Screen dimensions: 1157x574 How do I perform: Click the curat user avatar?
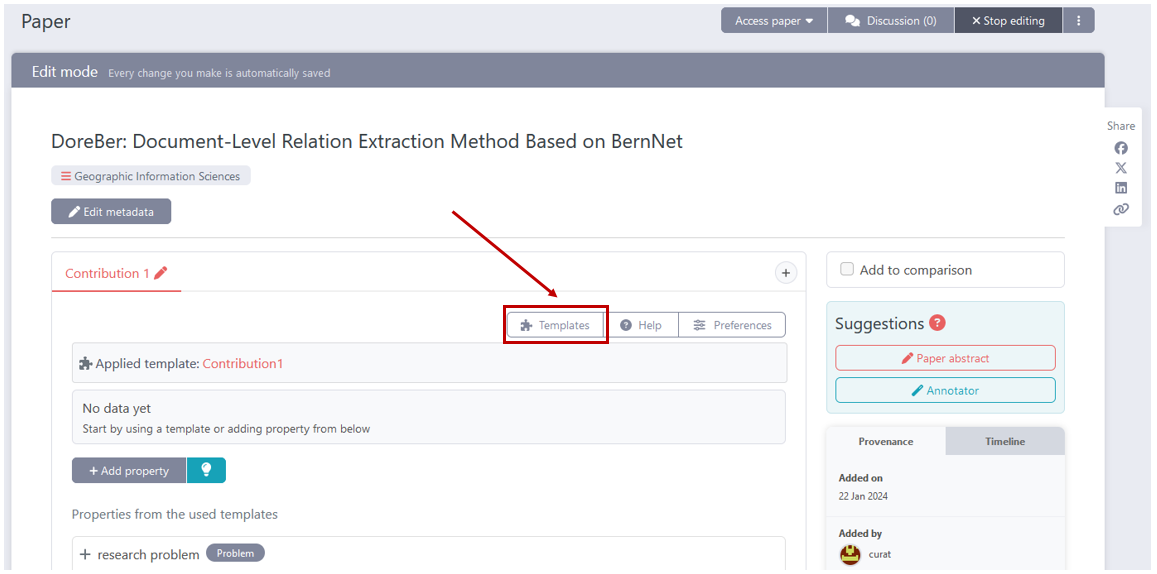(x=850, y=554)
